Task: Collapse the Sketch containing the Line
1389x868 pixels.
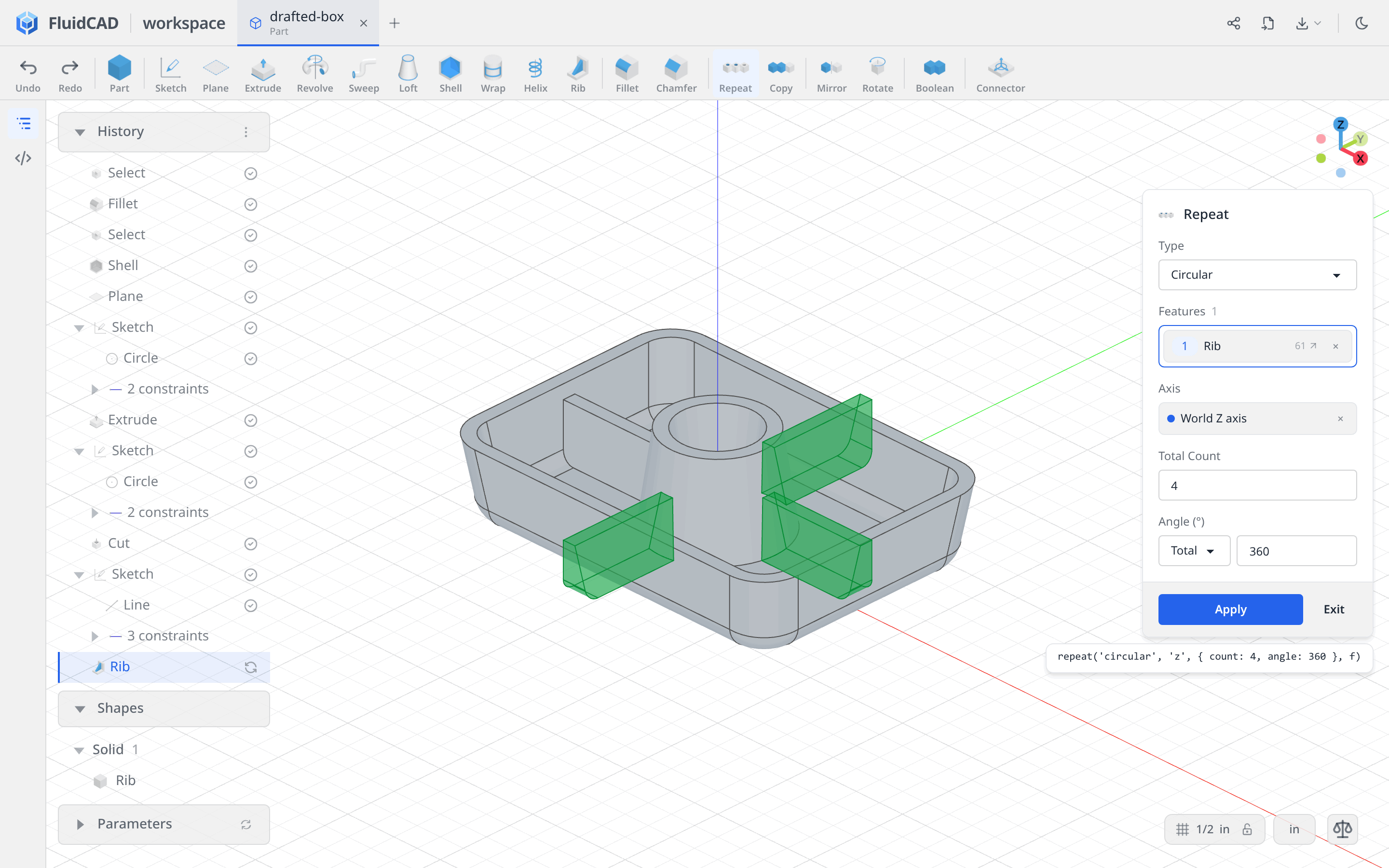Action: click(x=79, y=575)
